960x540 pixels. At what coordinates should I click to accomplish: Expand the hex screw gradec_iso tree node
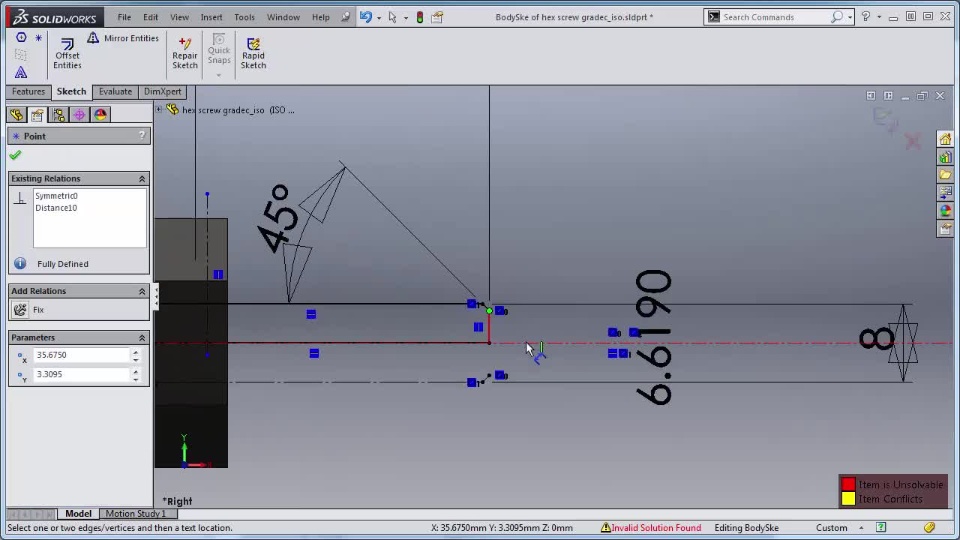[x=159, y=110]
